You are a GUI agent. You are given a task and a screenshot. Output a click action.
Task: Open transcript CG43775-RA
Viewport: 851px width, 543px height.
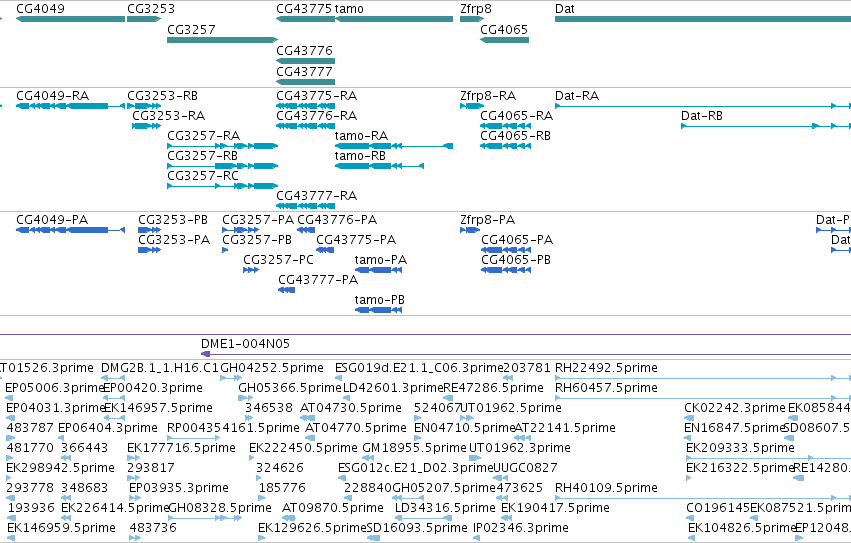tap(316, 96)
